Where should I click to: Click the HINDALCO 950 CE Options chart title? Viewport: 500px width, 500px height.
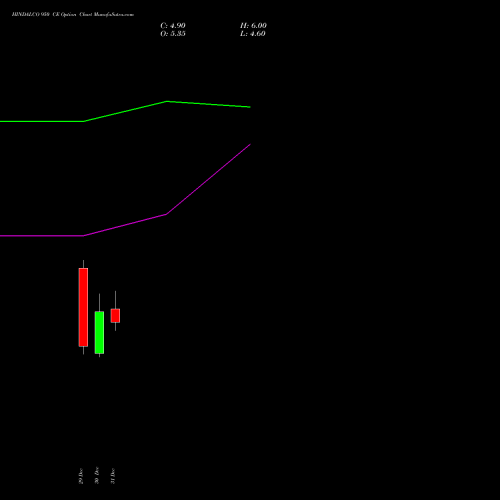click(x=73, y=15)
